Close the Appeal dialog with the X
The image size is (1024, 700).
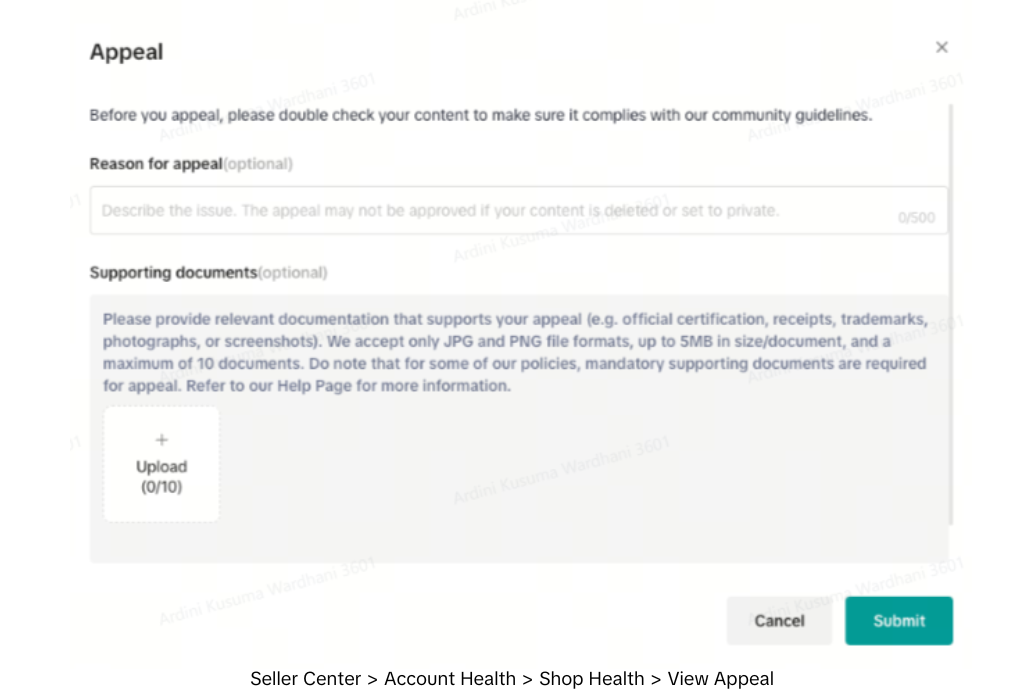pos(941,47)
